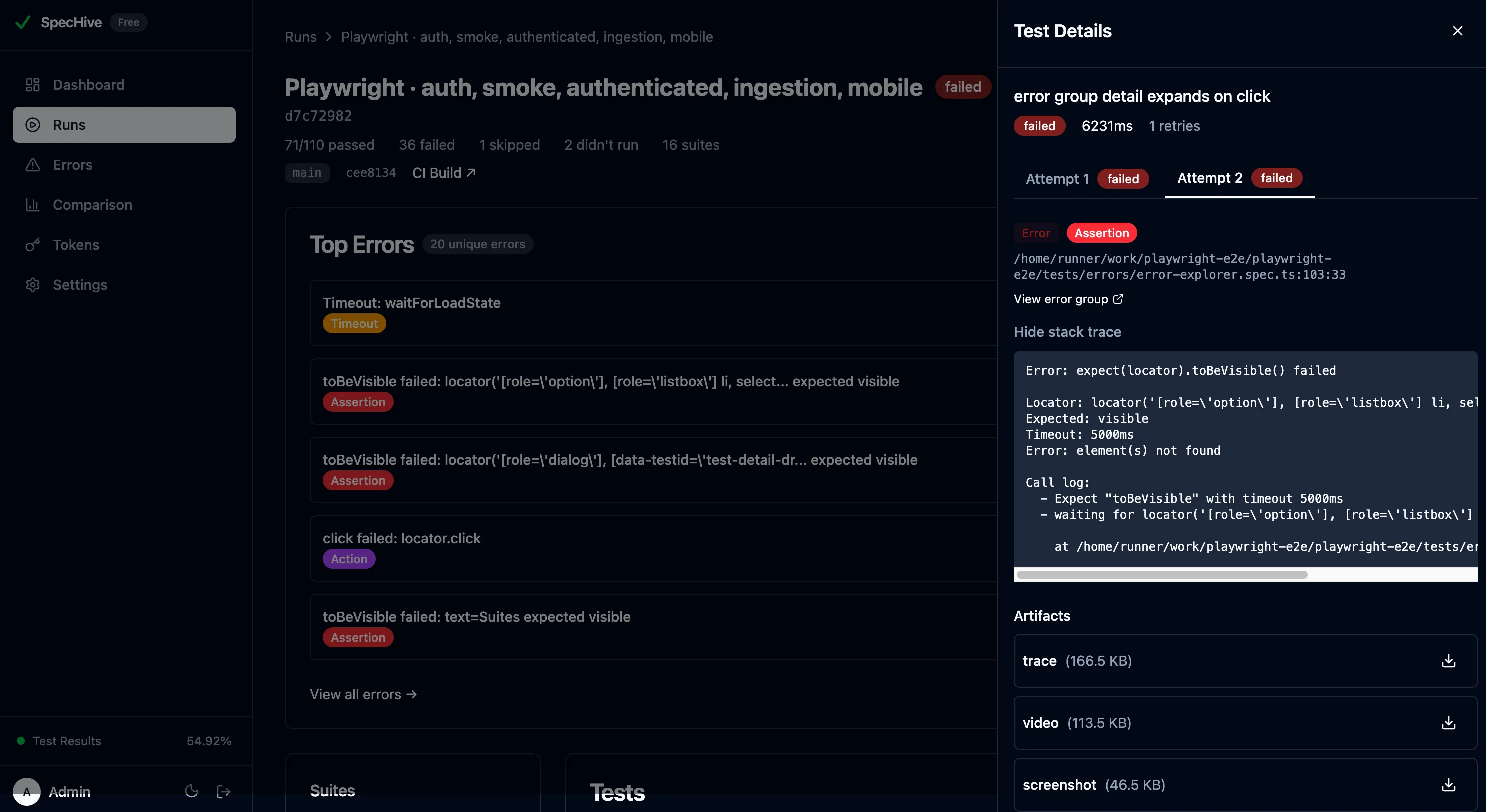Go to the Comparison page
1486x812 pixels.
124,204
